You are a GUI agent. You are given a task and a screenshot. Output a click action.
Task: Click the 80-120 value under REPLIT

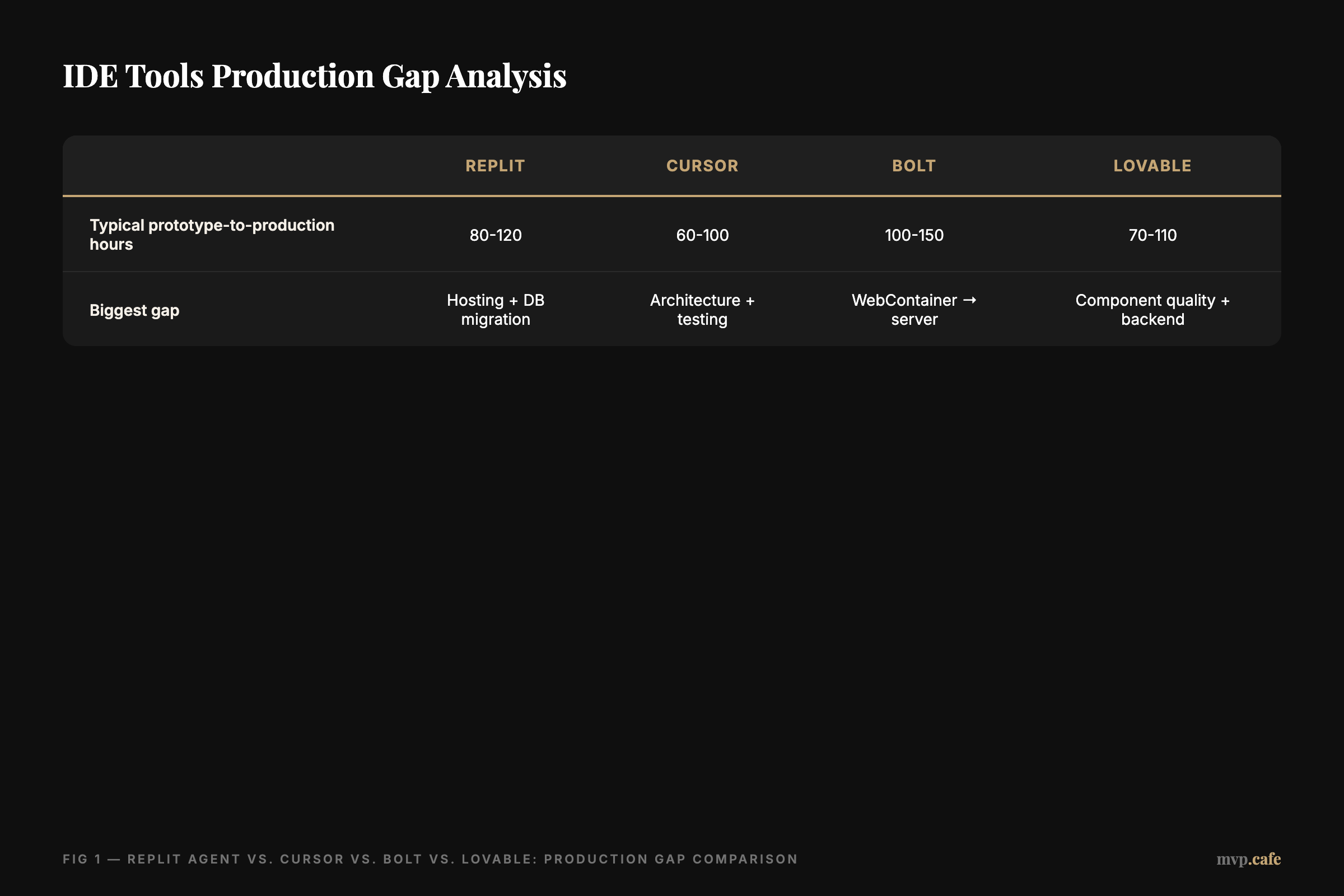click(495, 235)
